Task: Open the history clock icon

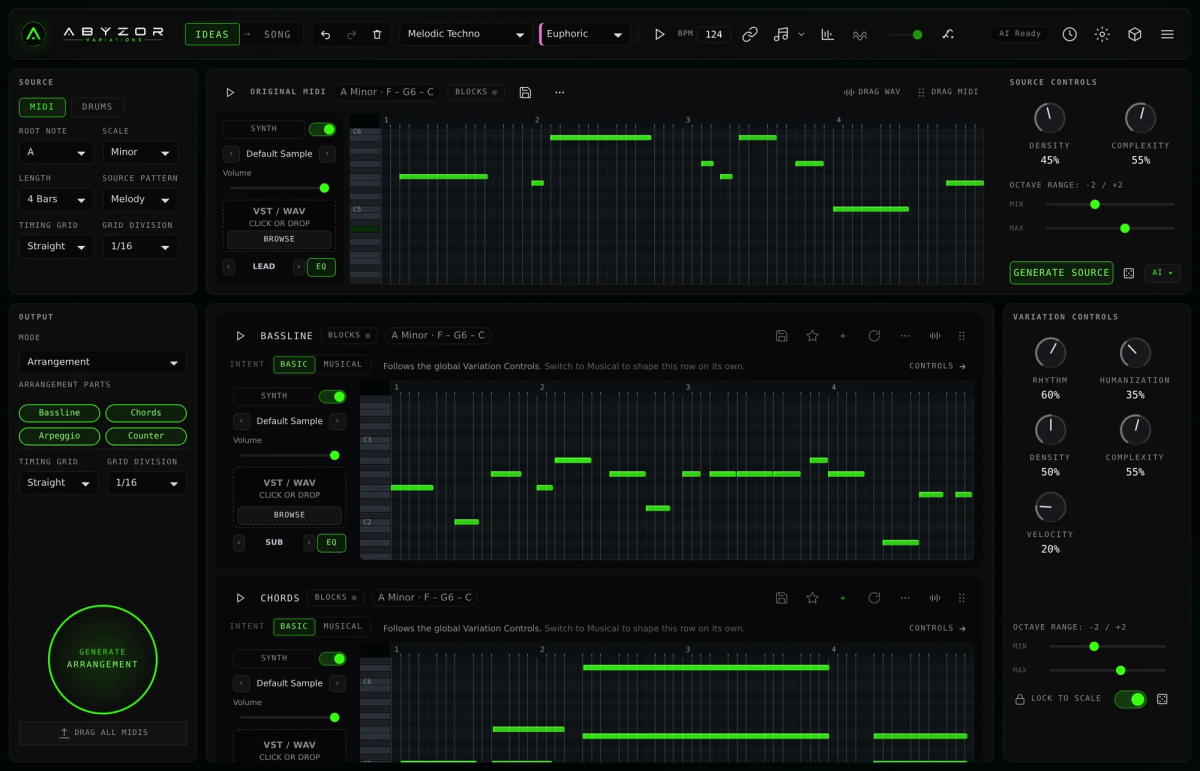Action: (x=1070, y=34)
